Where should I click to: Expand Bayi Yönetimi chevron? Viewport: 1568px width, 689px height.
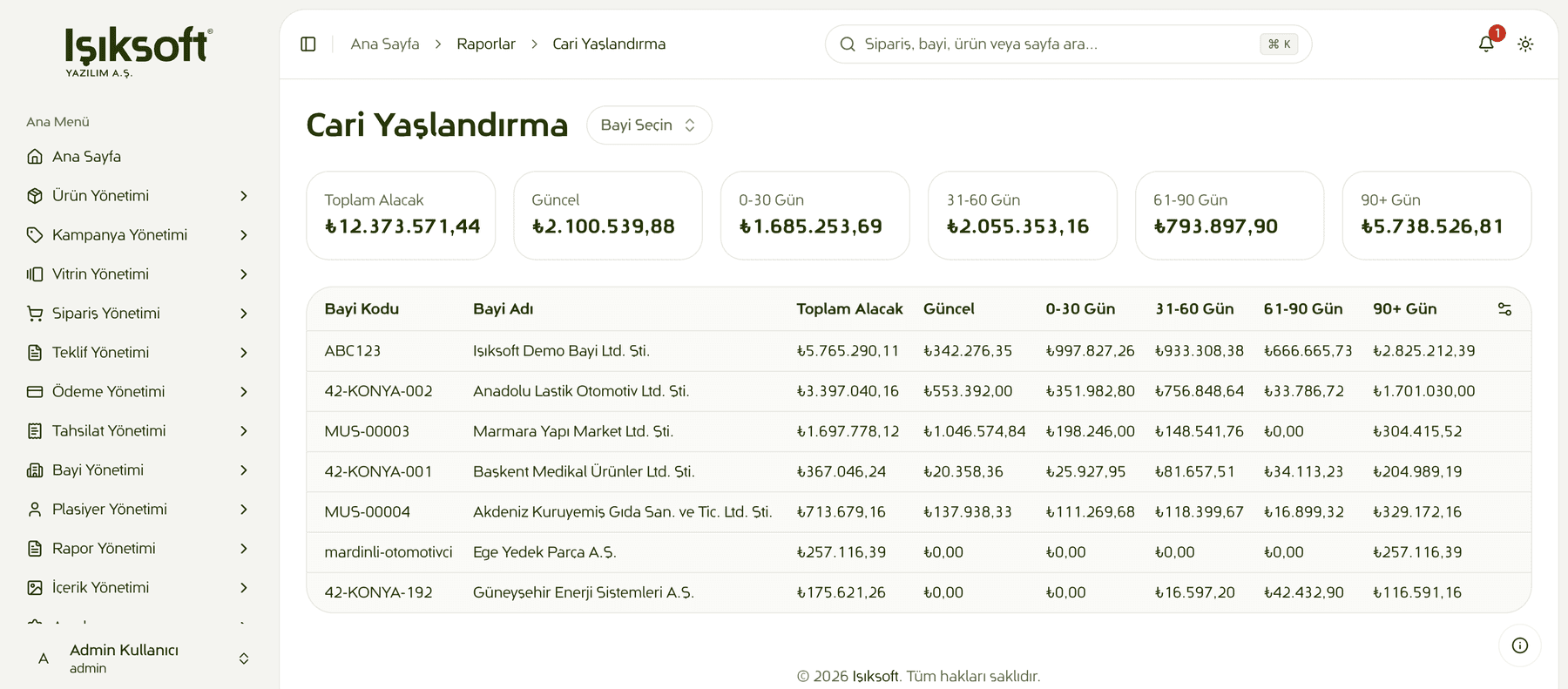(244, 470)
